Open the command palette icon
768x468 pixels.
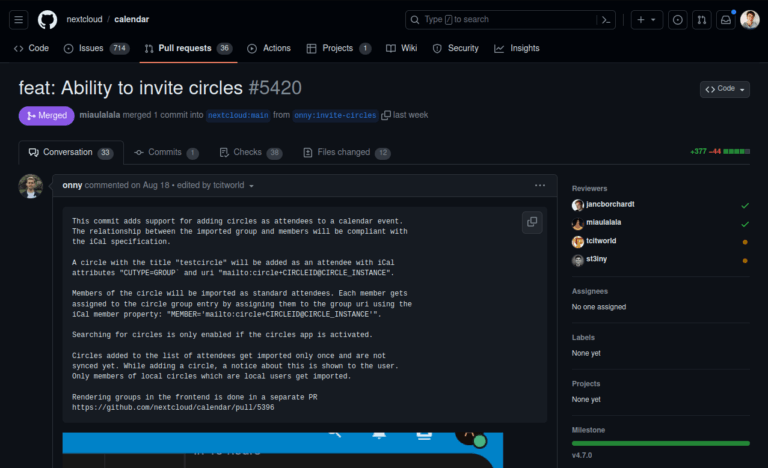[606, 20]
